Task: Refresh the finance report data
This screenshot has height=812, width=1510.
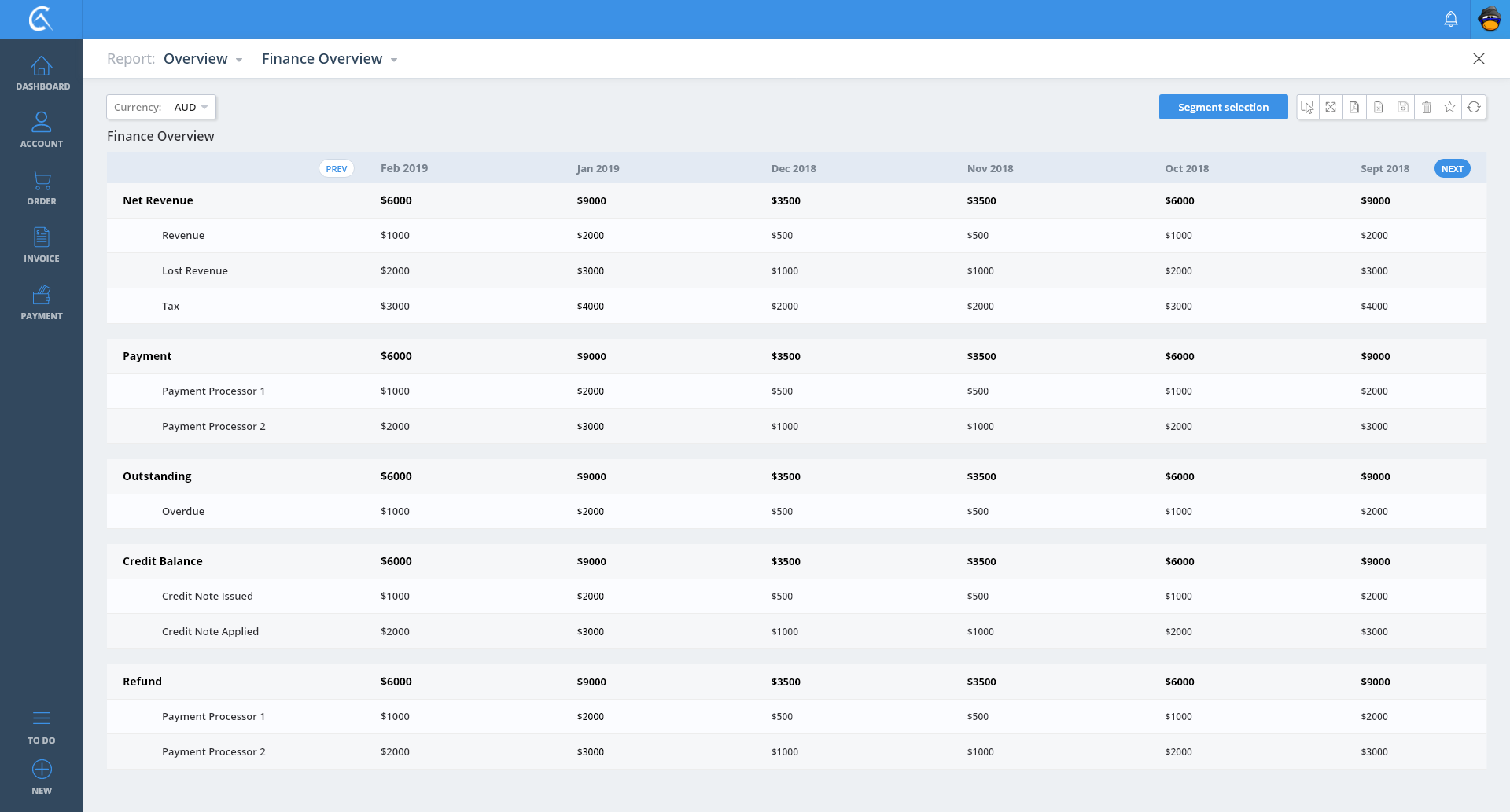Action: tap(1474, 107)
